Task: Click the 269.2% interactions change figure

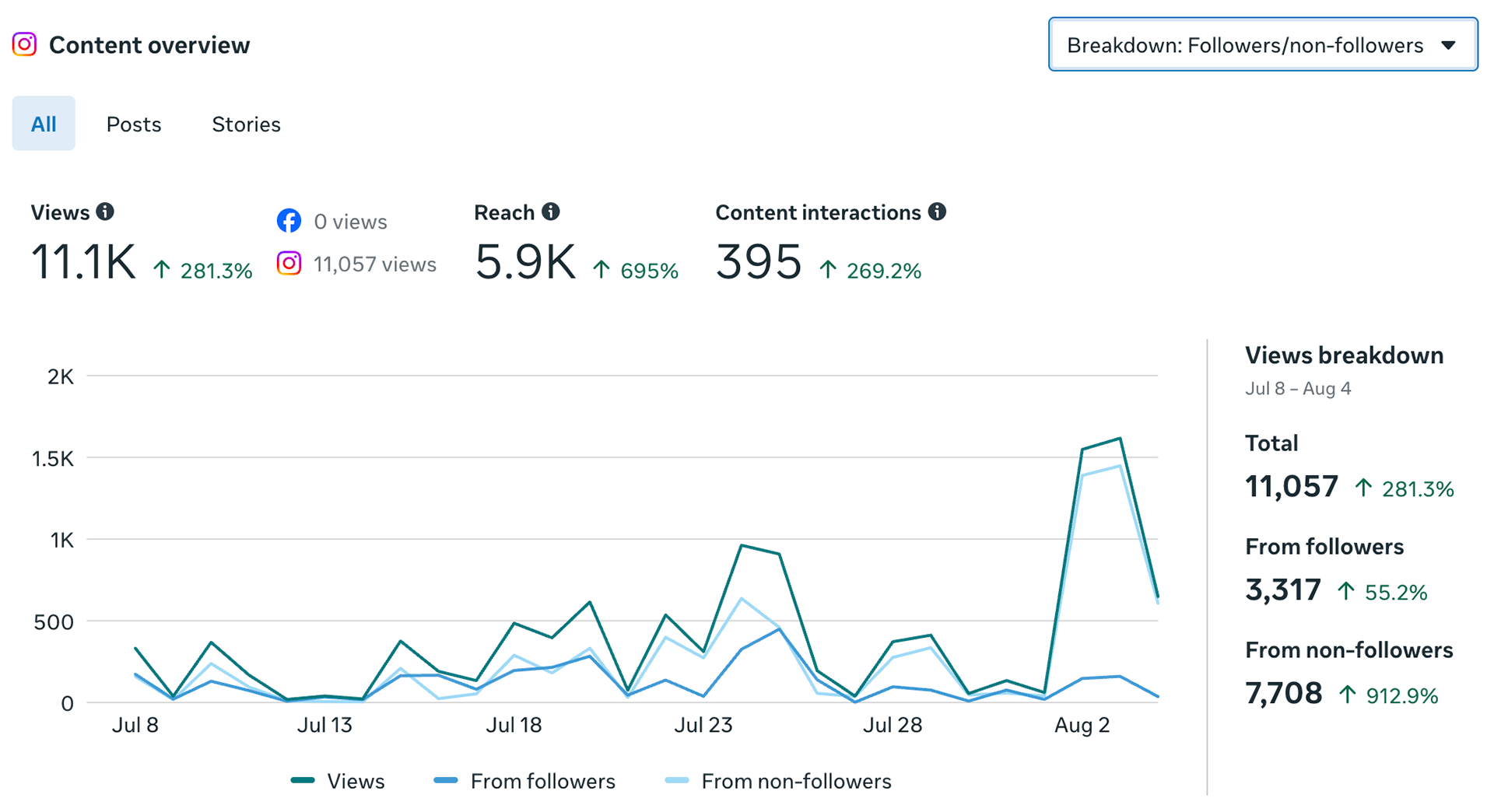Action: pyautogui.click(x=884, y=271)
